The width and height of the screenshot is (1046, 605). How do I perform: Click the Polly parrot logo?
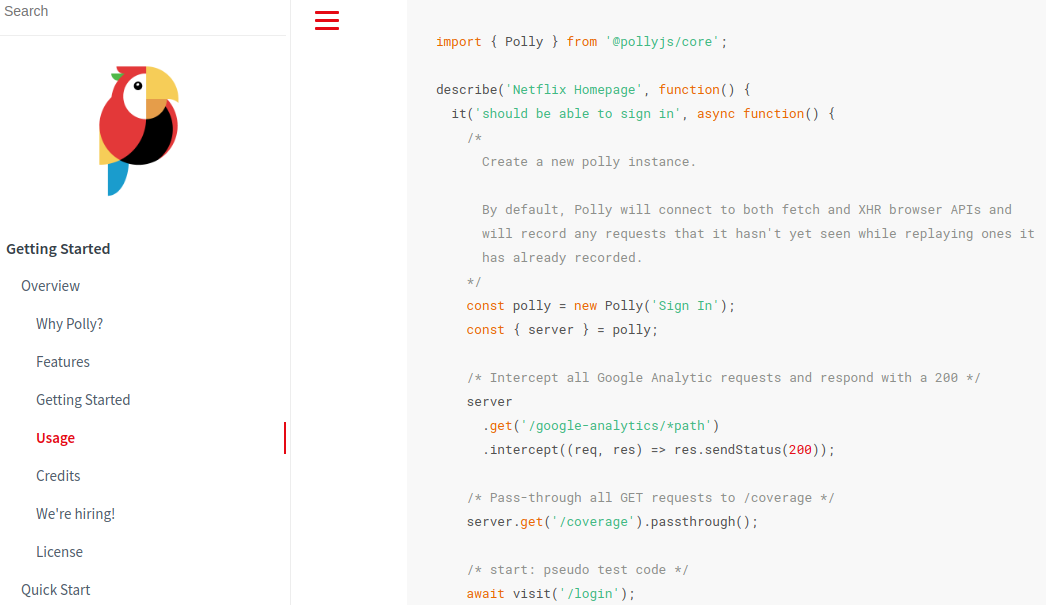139,130
